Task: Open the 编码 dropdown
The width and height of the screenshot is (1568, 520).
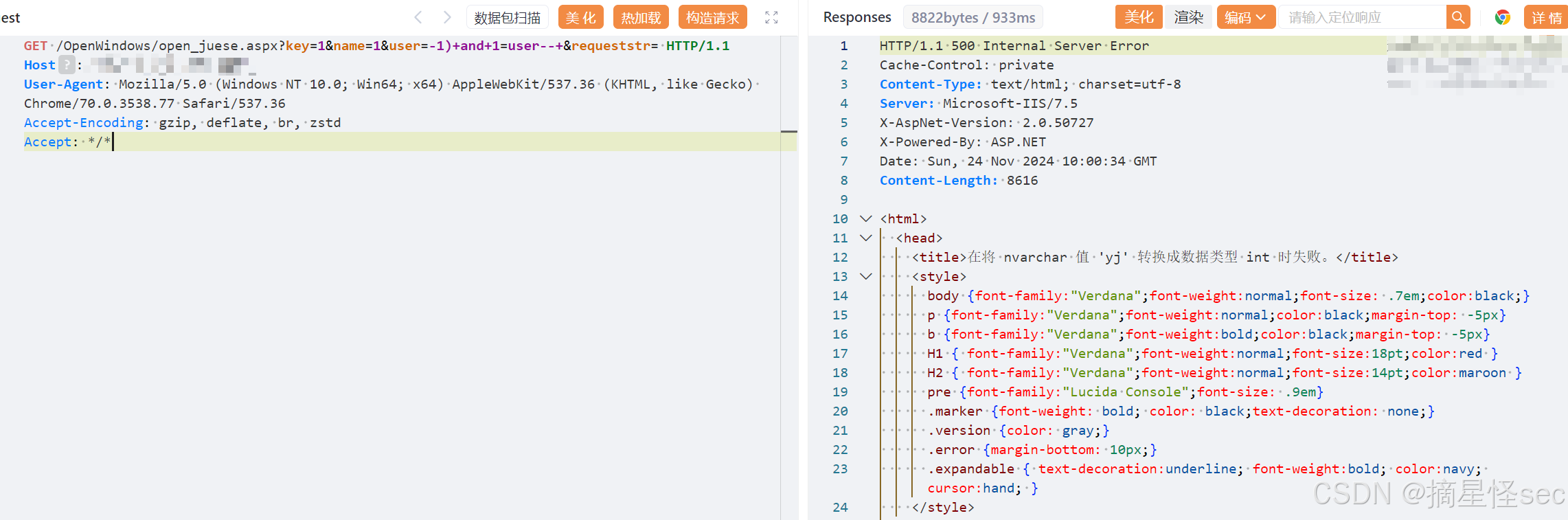Action: coord(1246,17)
